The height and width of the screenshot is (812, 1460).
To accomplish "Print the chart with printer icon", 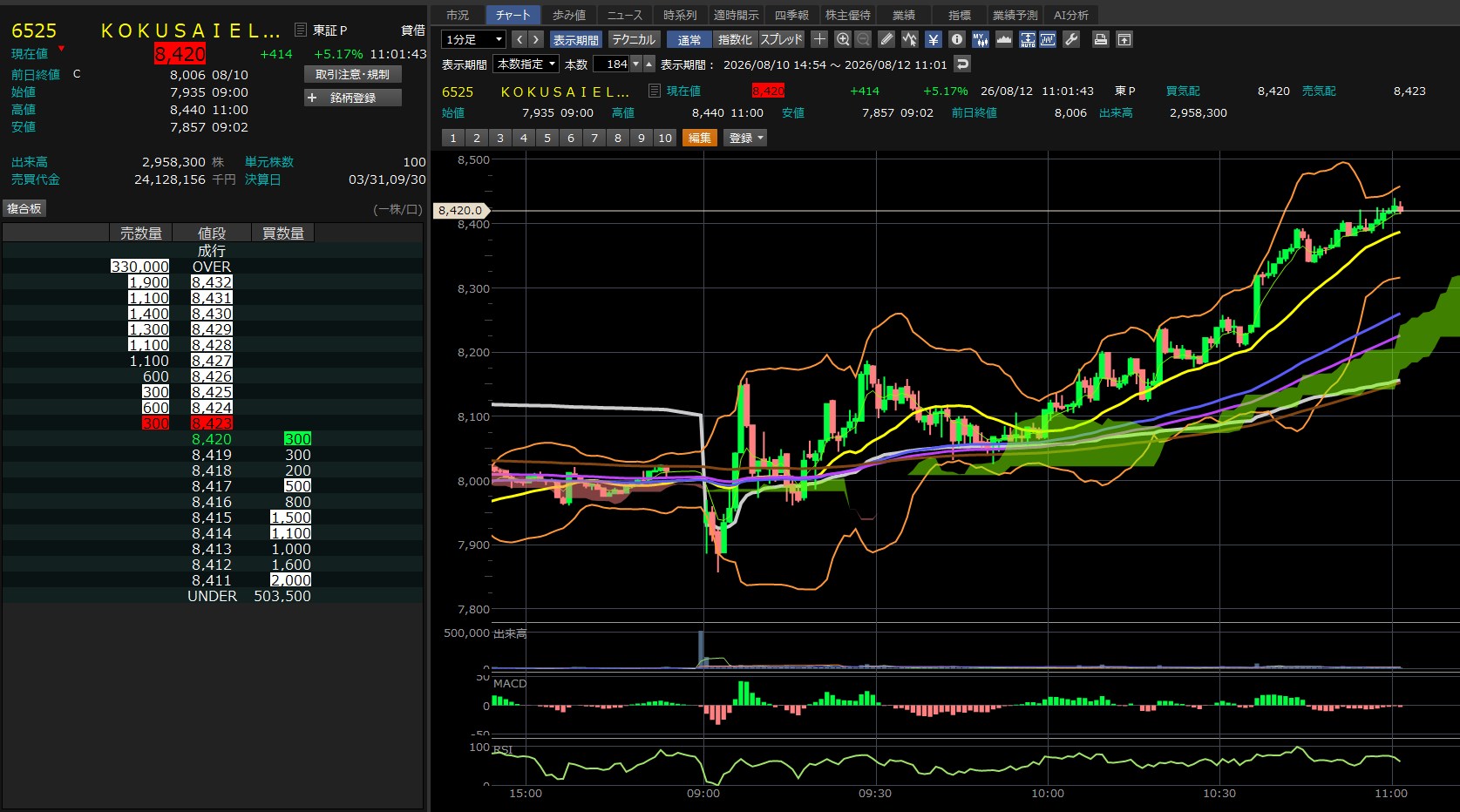I will click(x=1101, y=39).
